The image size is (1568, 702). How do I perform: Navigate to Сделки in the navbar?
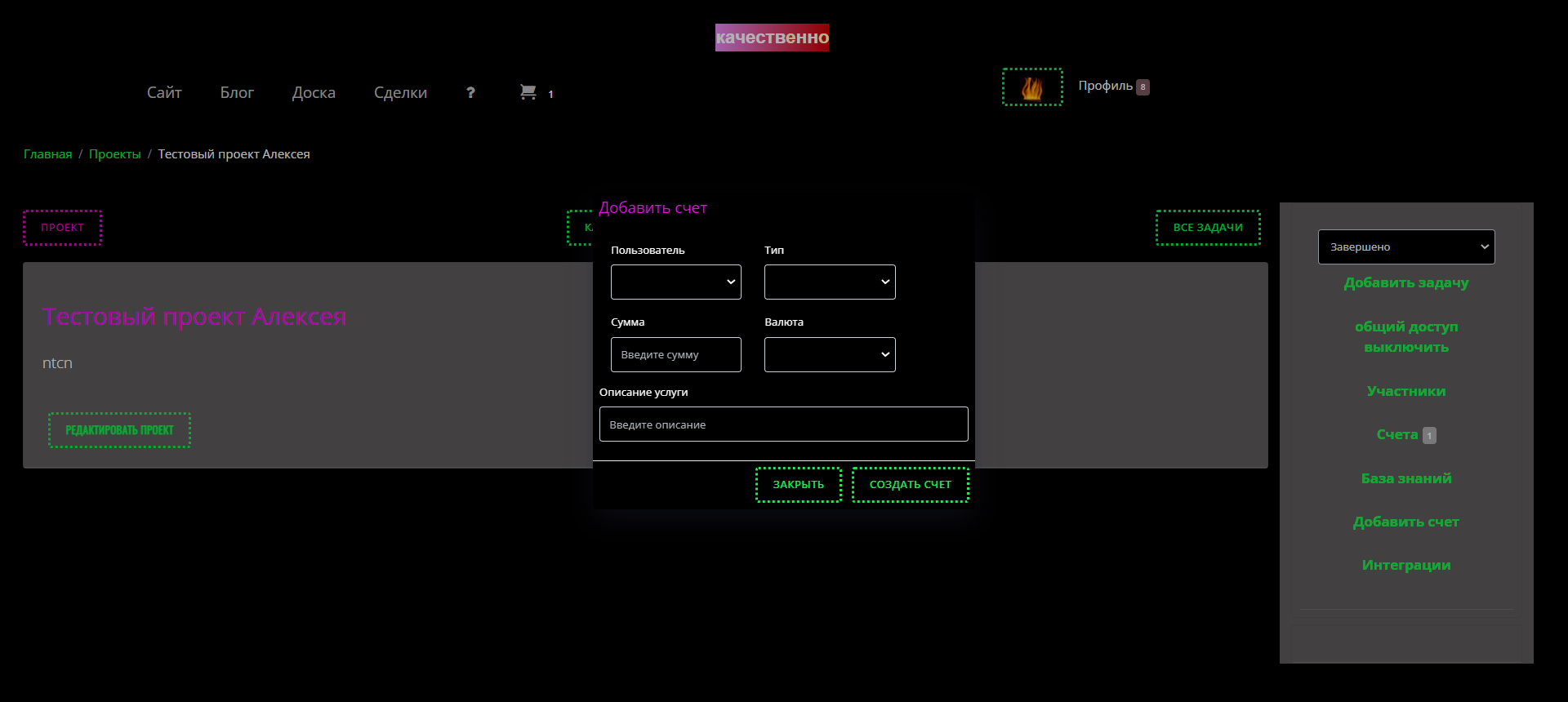point(400,93)
